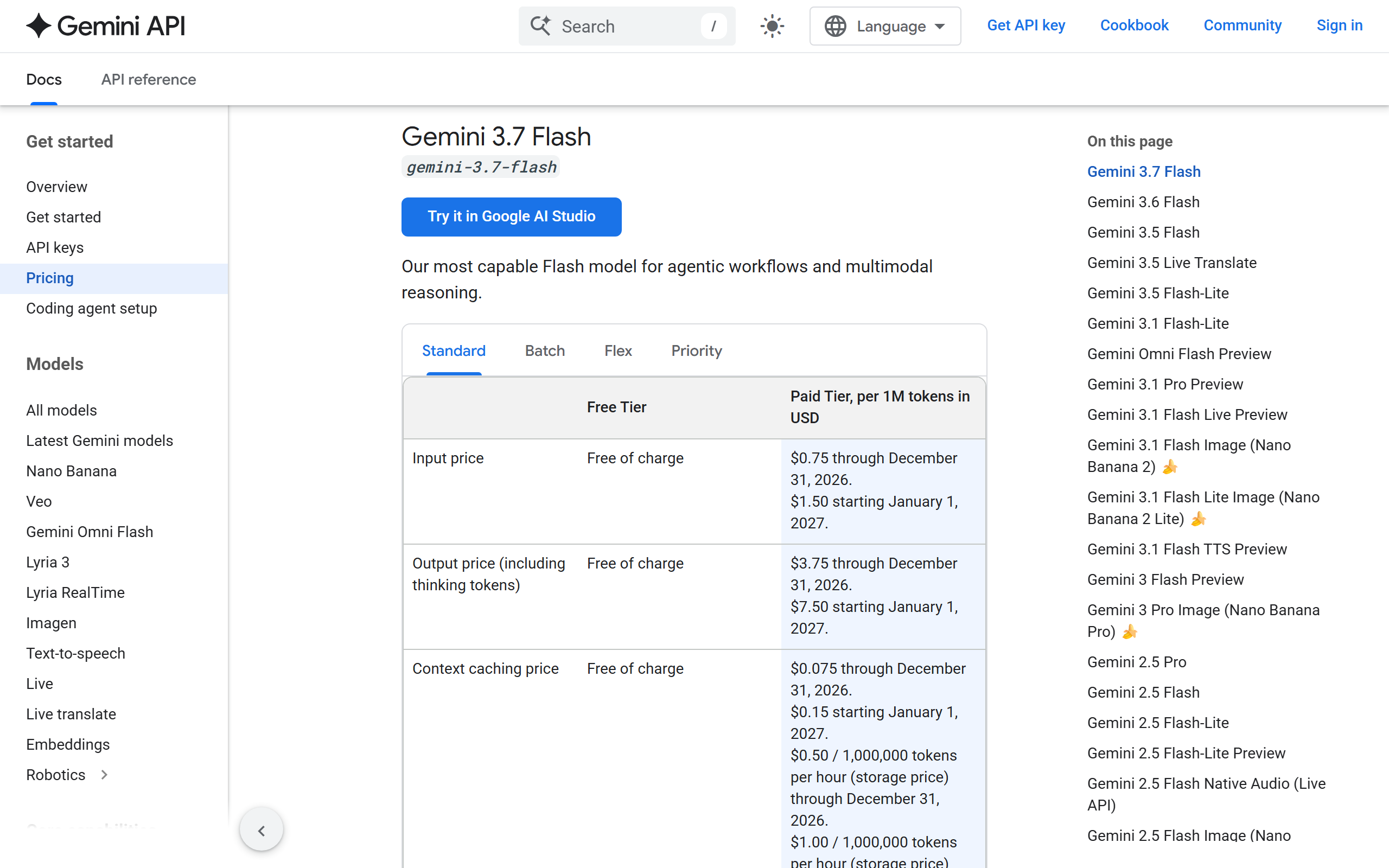Open Overview in sidebar
The width and height of the screenshot is (1389, 868).
pyautogui.click(x=57, y=187)
